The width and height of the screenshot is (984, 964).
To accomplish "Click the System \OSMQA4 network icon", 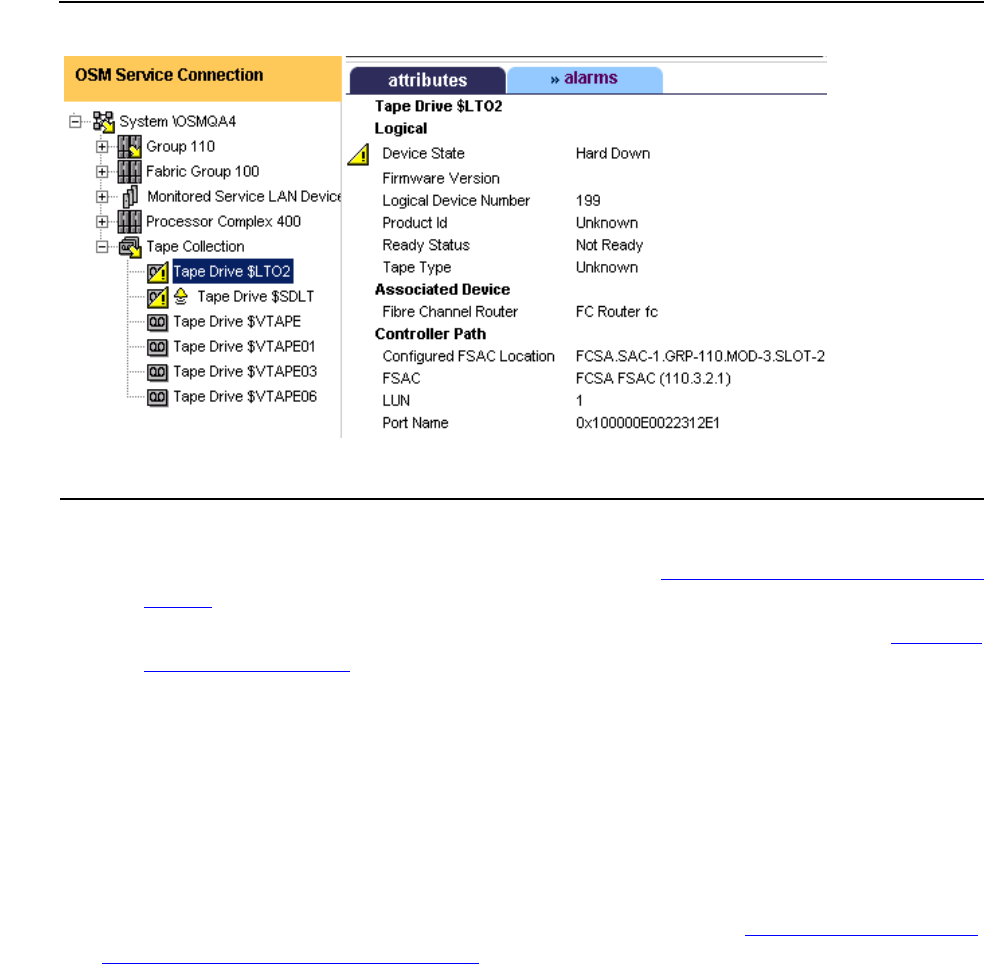I will [104, 122].
